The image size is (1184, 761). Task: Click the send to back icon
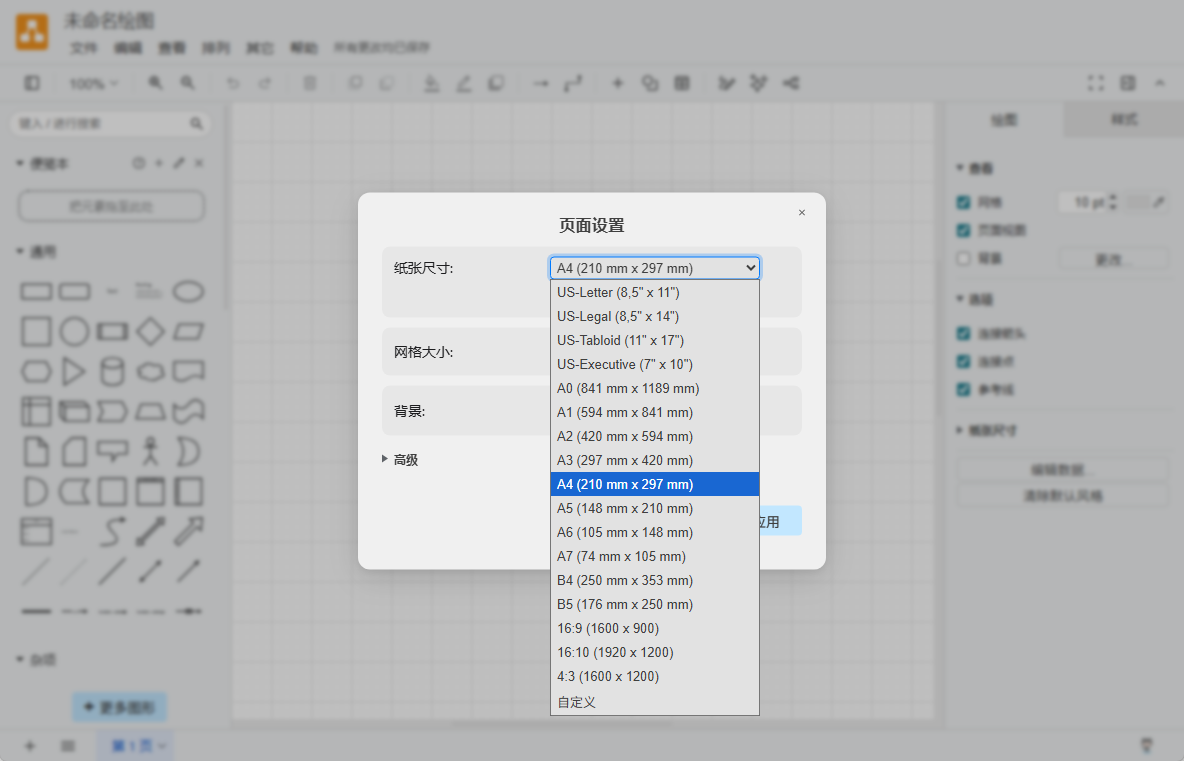coord(387,83)
